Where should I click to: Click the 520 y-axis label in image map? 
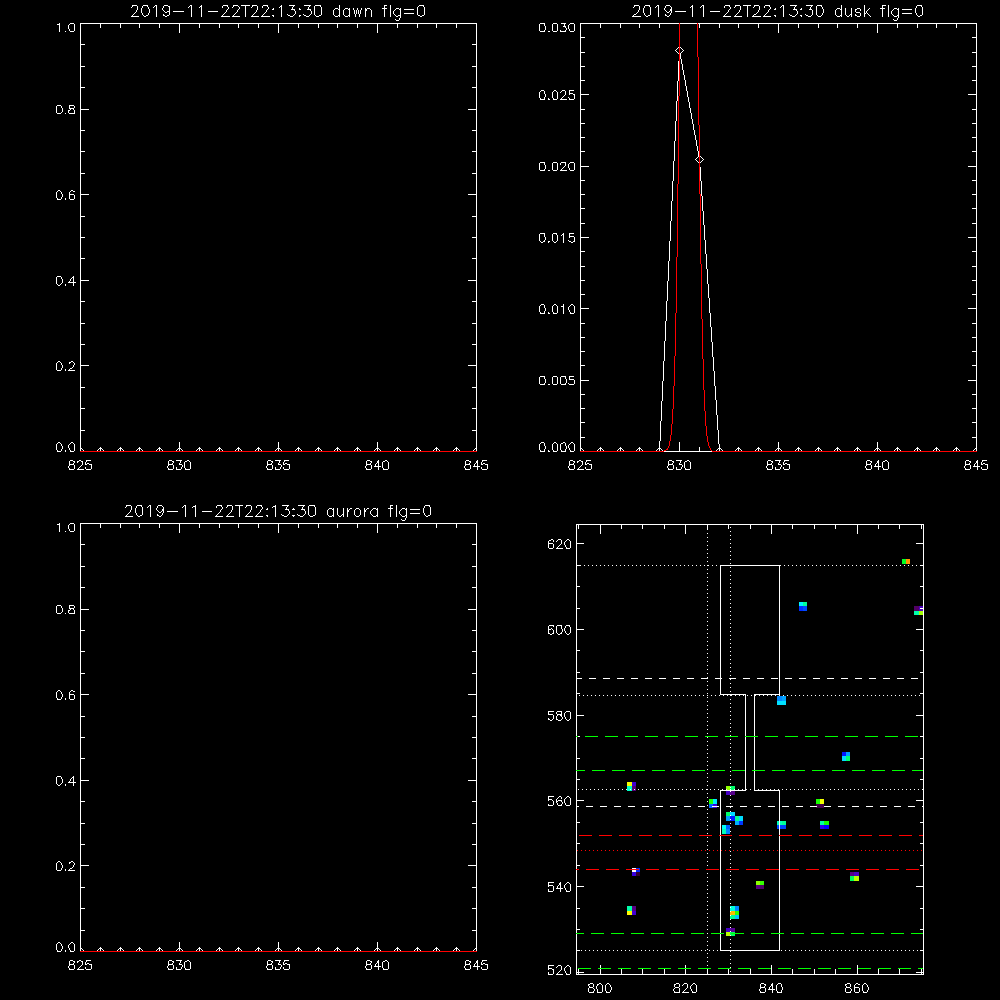click(x=558, y=971)
